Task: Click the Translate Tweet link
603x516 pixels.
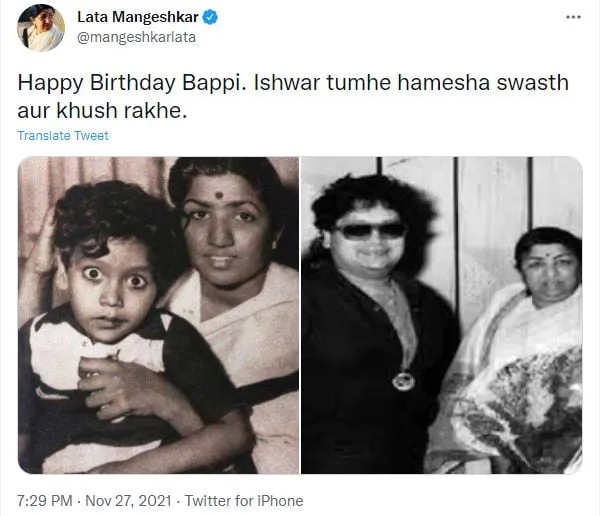Action: (63, 136)
